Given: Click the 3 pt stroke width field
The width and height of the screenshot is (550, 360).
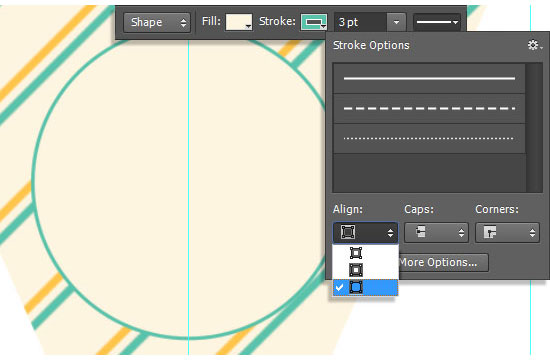Looking at the screenshot, I should click(360, 22).
